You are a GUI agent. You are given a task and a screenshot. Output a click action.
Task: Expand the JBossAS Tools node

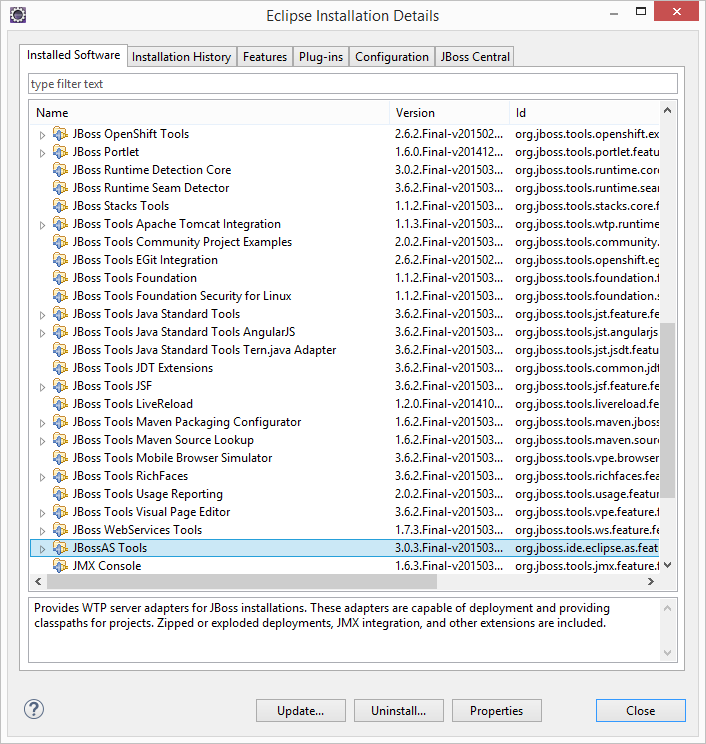tap(42, 549)
